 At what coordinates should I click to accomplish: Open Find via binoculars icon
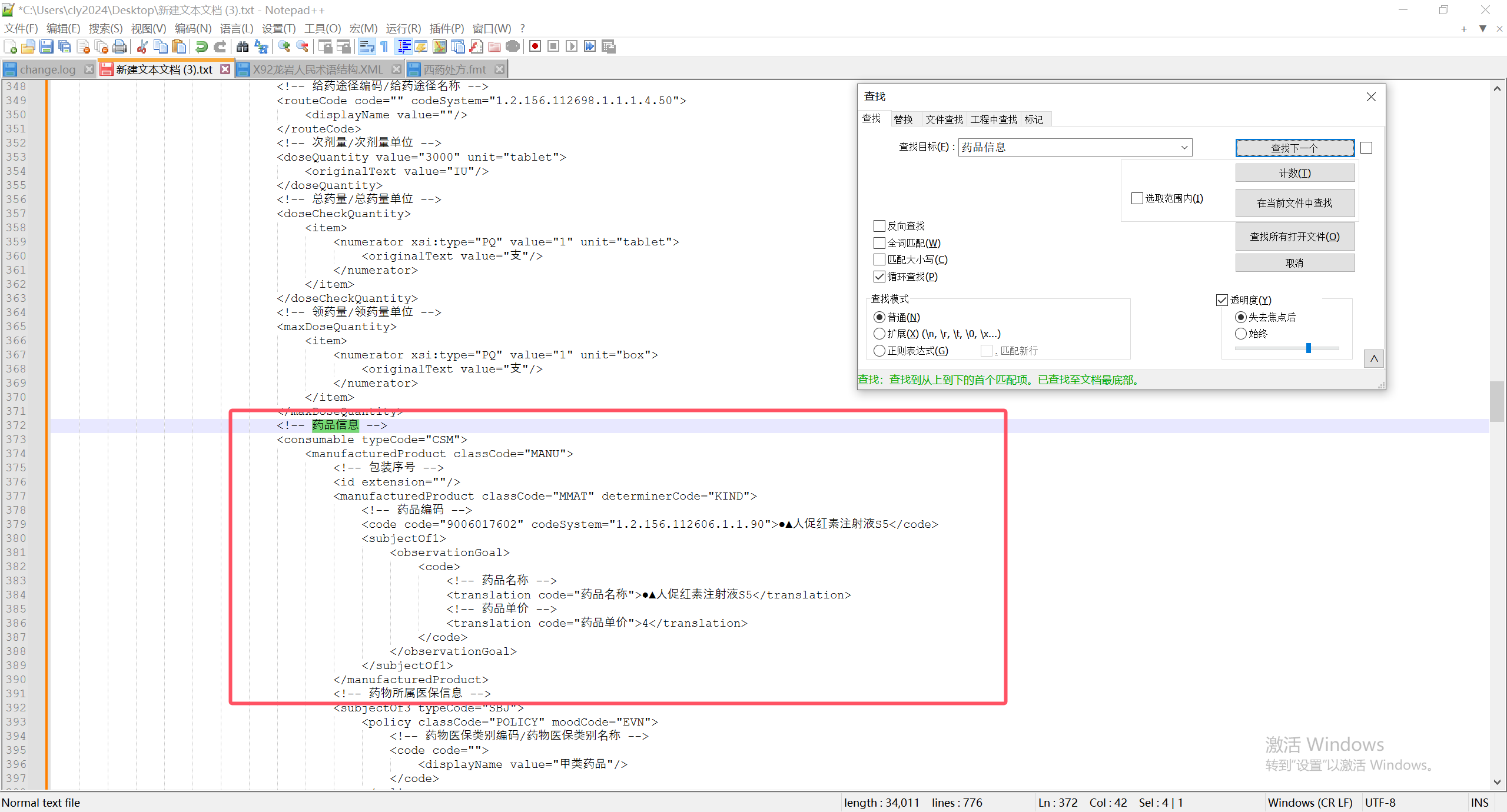(x=242, y=46)
